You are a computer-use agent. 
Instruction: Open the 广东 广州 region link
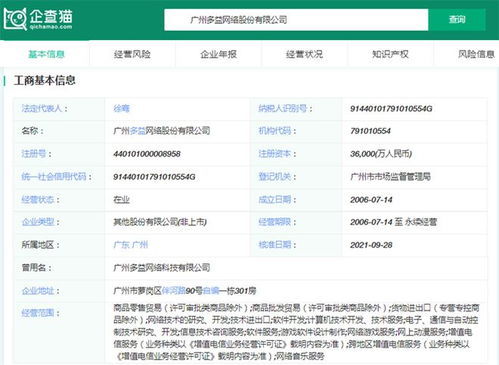[x=131, y=245]
